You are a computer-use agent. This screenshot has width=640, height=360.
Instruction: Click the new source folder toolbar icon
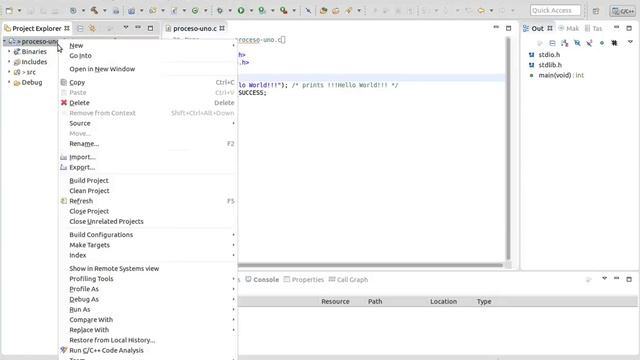coord(153,11)
